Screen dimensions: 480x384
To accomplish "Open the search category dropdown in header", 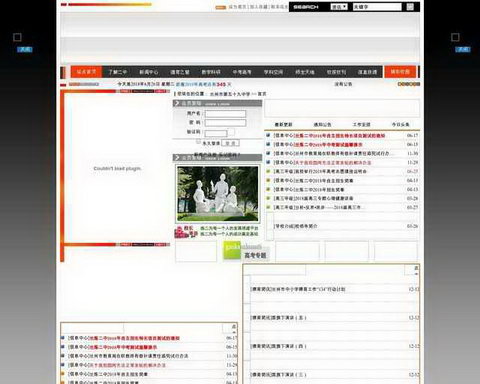I will [339, 7].
